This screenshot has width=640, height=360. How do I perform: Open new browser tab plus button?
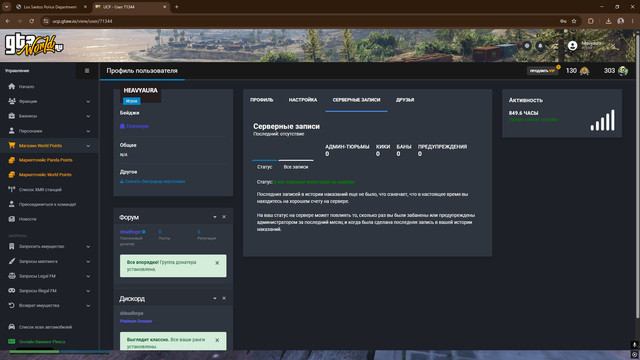[x=177, y=7]
